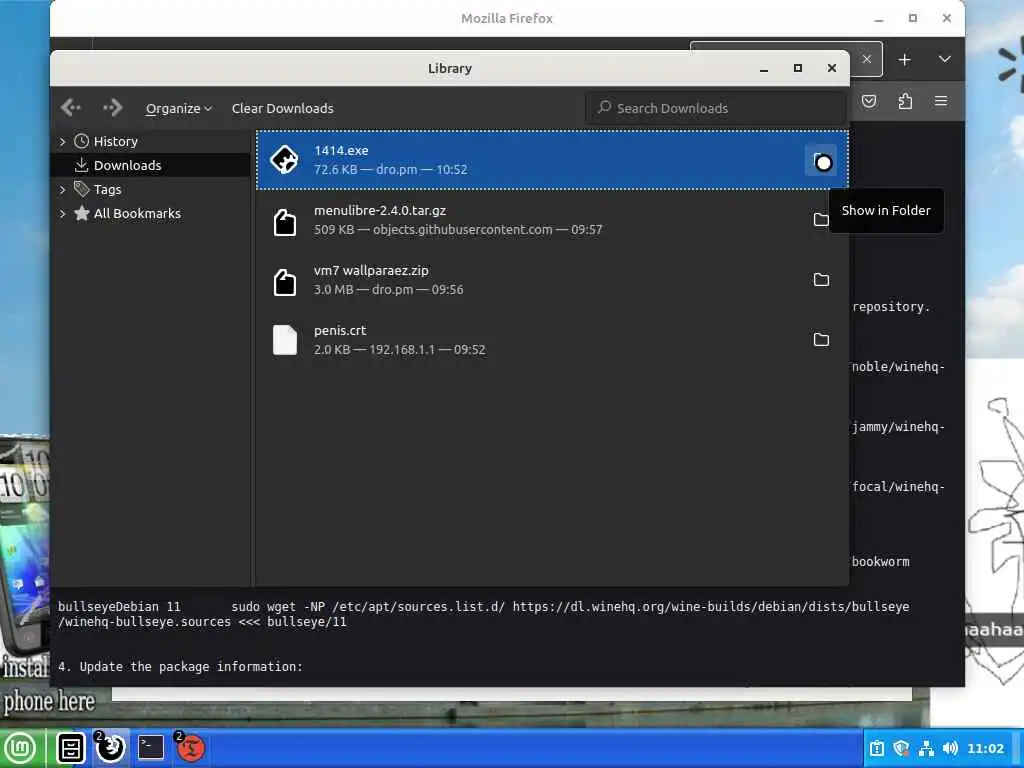Open the Organize dropdown menu
1024x768 pixels.
pyautogui.click(x=178, y=108)
